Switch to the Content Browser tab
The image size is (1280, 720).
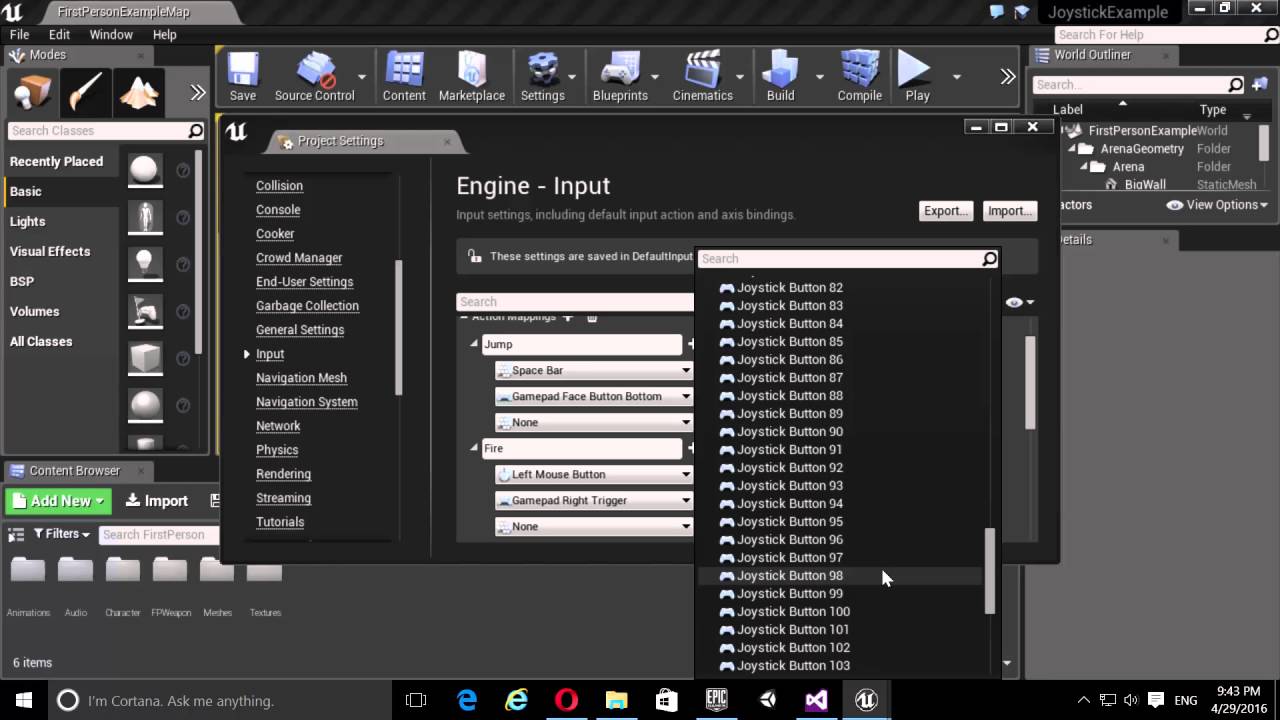74,471
